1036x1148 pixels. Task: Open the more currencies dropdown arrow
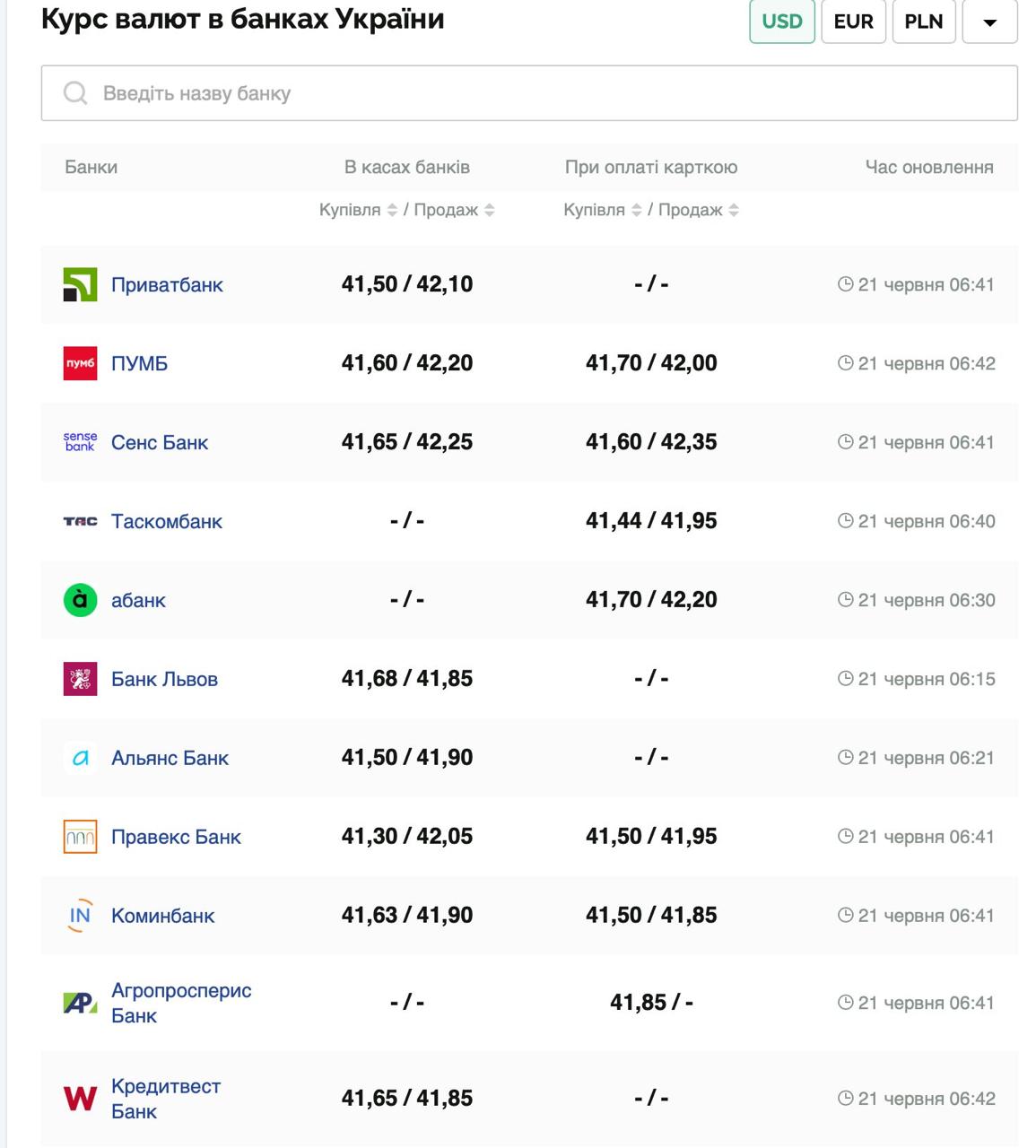[989, 22]
